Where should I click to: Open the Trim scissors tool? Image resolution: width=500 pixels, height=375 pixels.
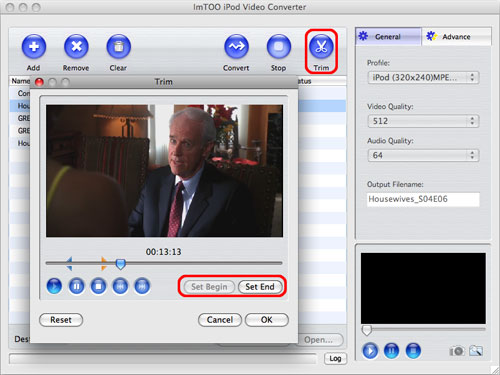(321, 47)
